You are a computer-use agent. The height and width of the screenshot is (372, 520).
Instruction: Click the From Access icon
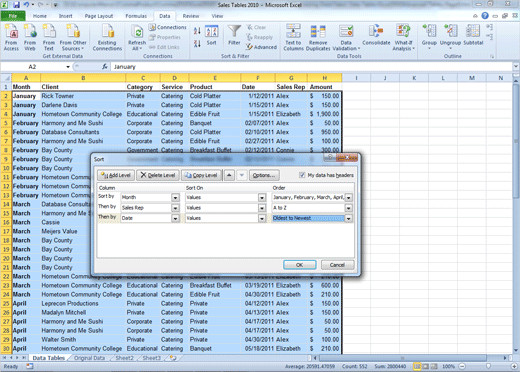pyautogui.click(x=11, y=37)
